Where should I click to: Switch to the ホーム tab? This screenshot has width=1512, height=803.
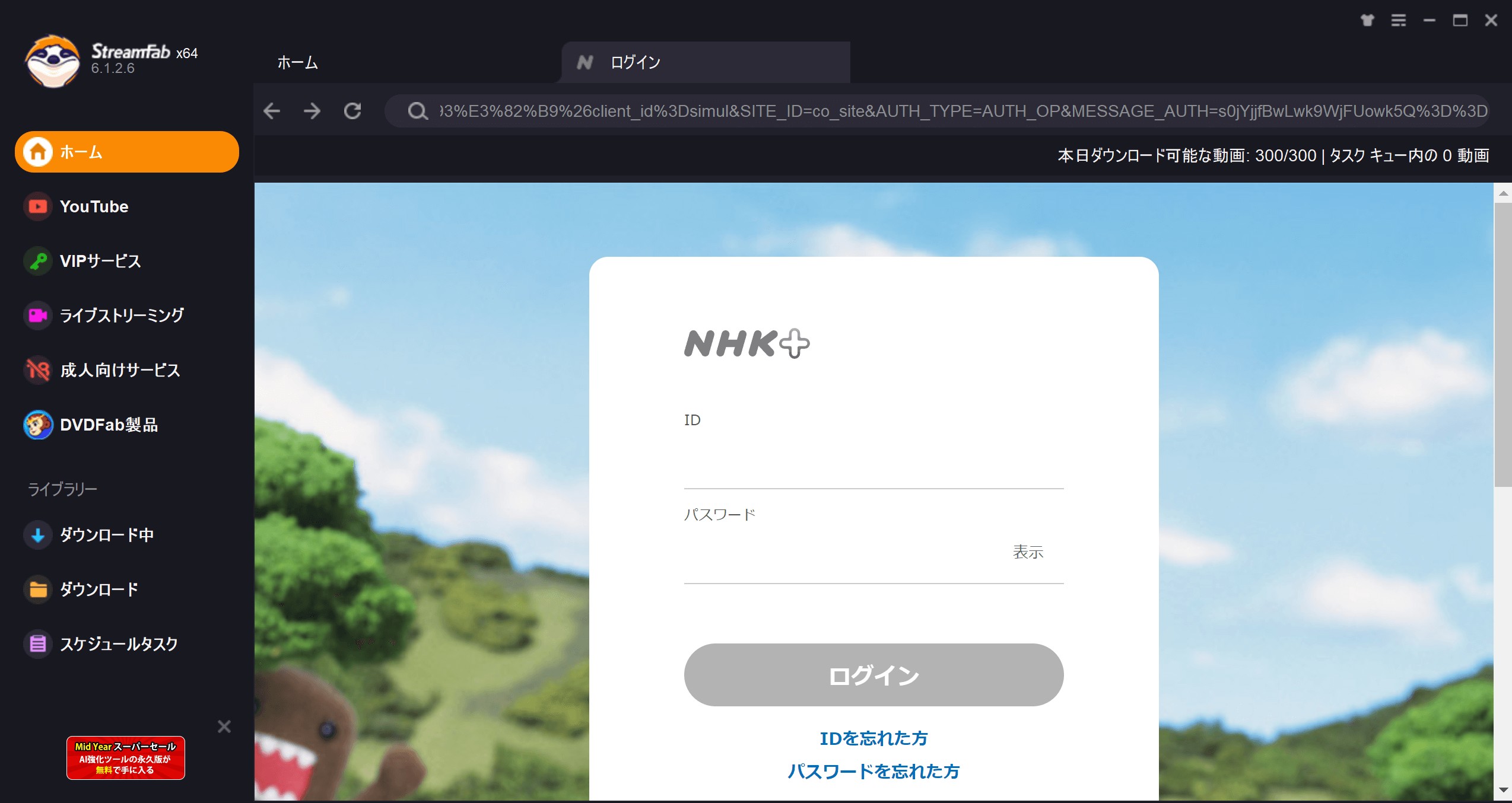click(298, 62)
